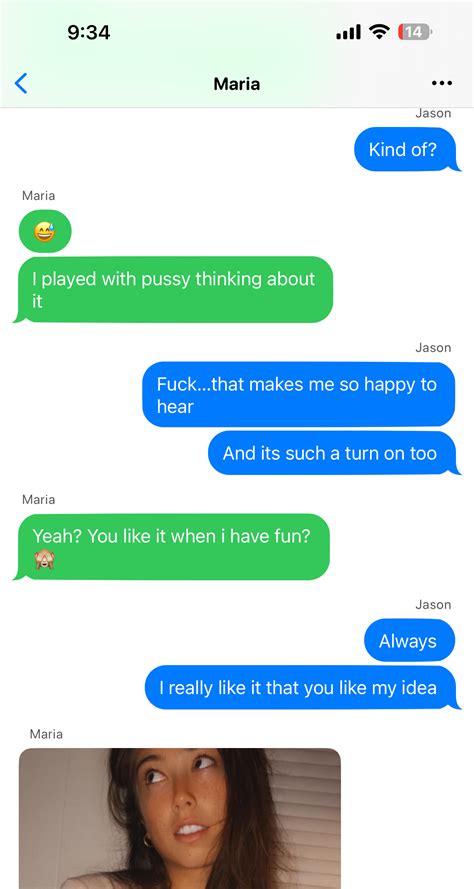Select the 'Kind of?' message bubble
The height and width of the screenshot is (889, 474).
[405, 149]
